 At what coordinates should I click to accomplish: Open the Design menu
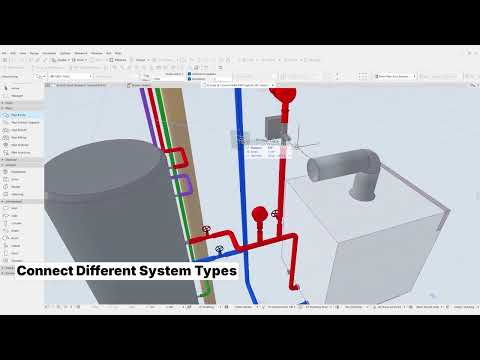[x=34, y=53]
